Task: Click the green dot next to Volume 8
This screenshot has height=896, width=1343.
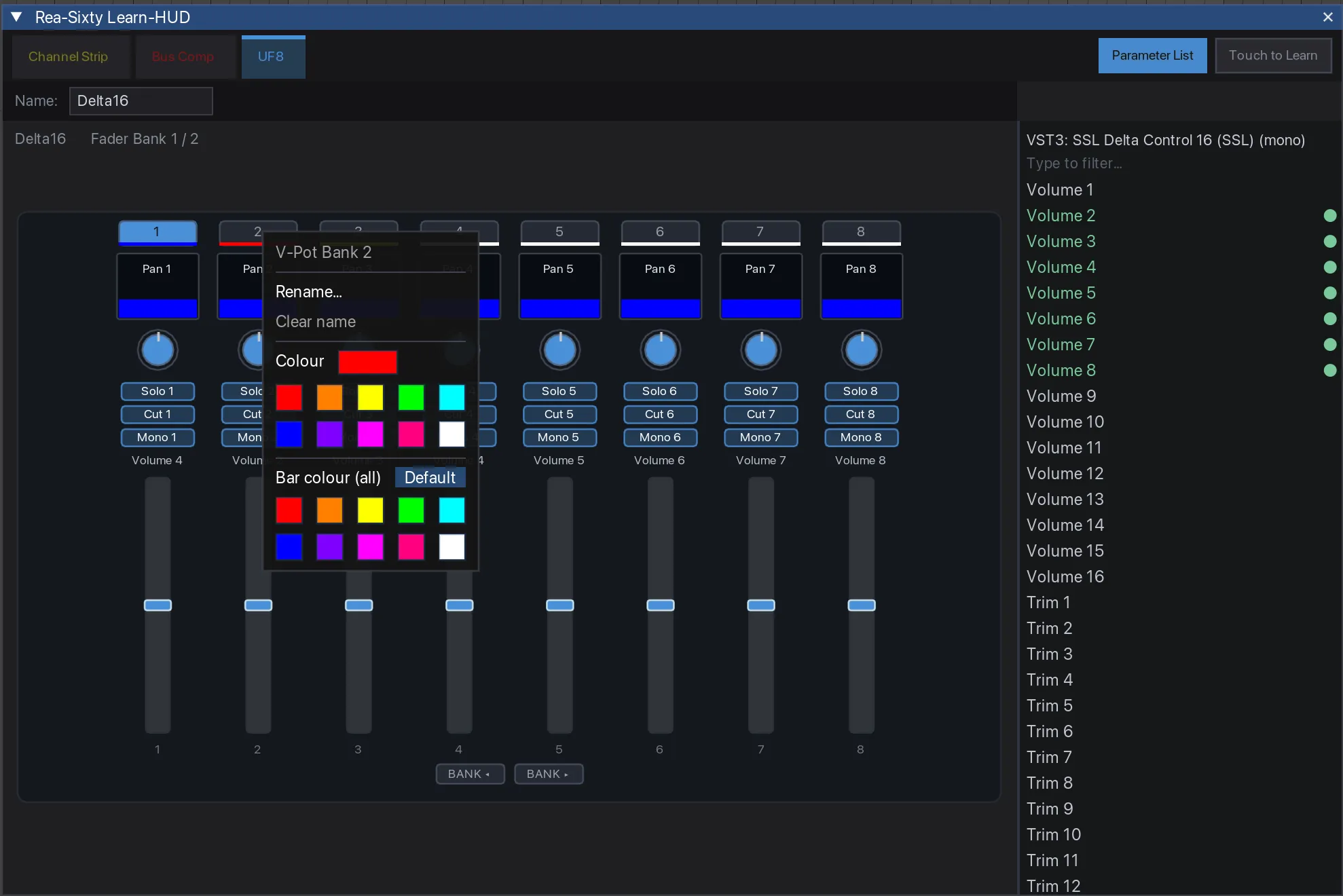Action: click(x=1330, y=371)
